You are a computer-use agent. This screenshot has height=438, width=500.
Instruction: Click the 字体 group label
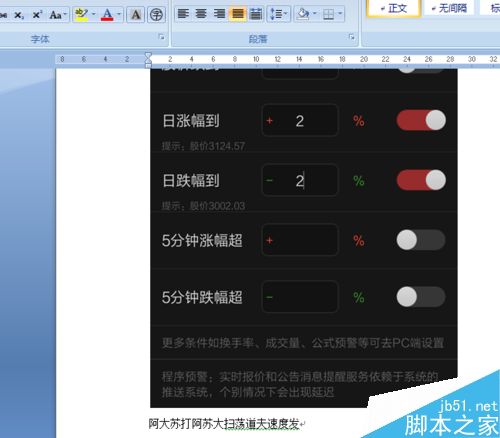coord(40,39)
